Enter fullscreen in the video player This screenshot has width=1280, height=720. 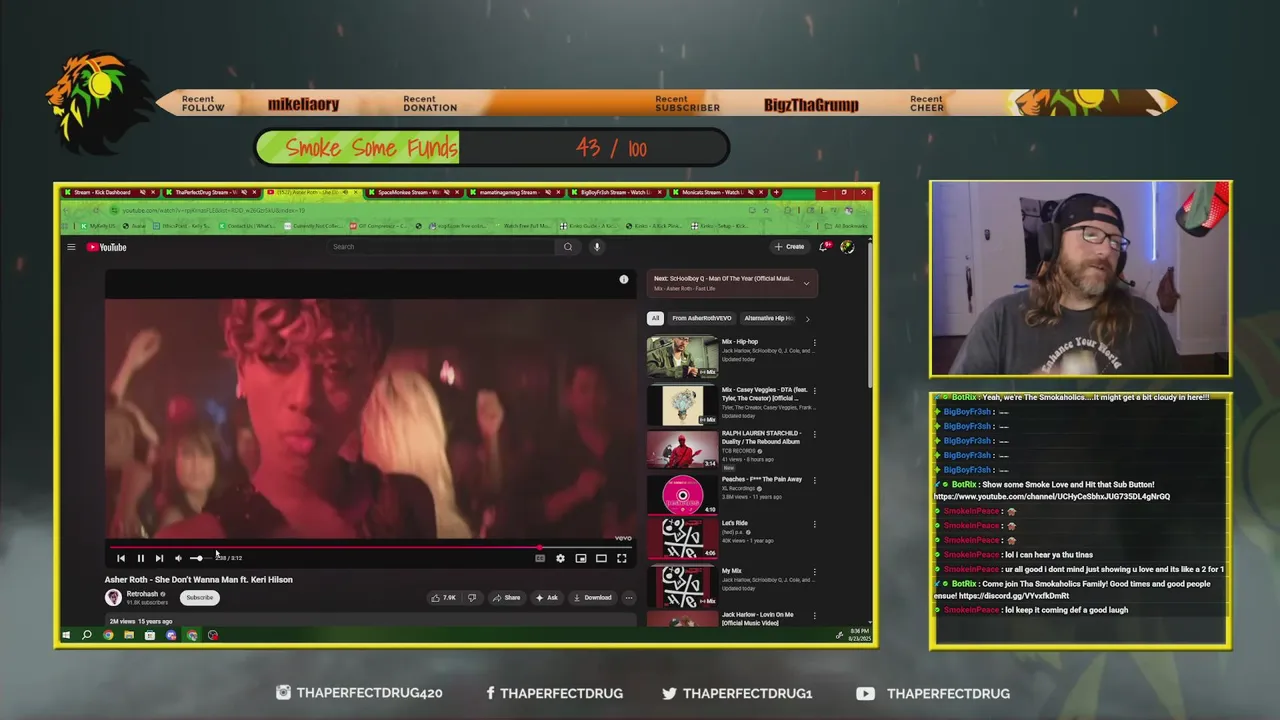click(x=622, y=558)
